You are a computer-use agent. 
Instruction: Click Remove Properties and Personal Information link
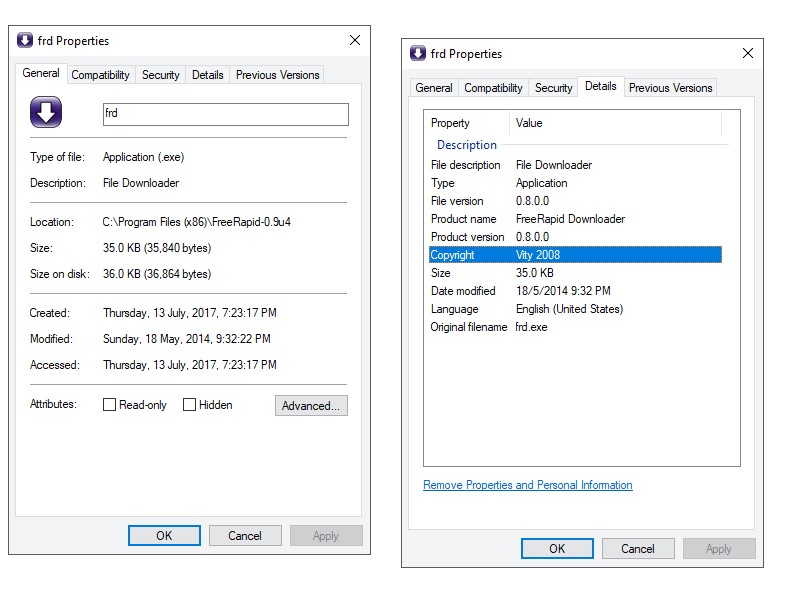click(527, 485)
